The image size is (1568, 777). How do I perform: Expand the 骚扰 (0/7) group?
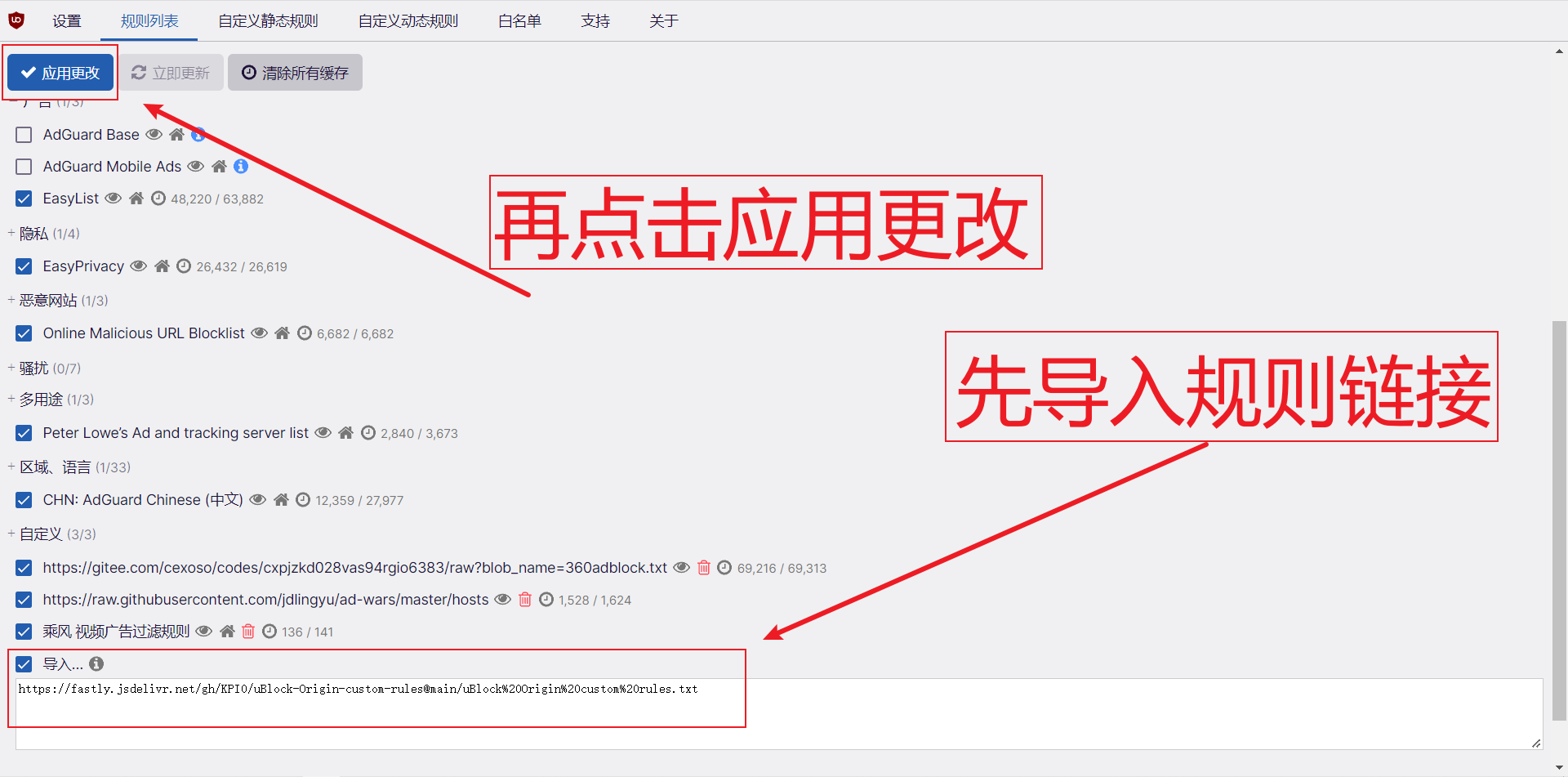[44, 368]
